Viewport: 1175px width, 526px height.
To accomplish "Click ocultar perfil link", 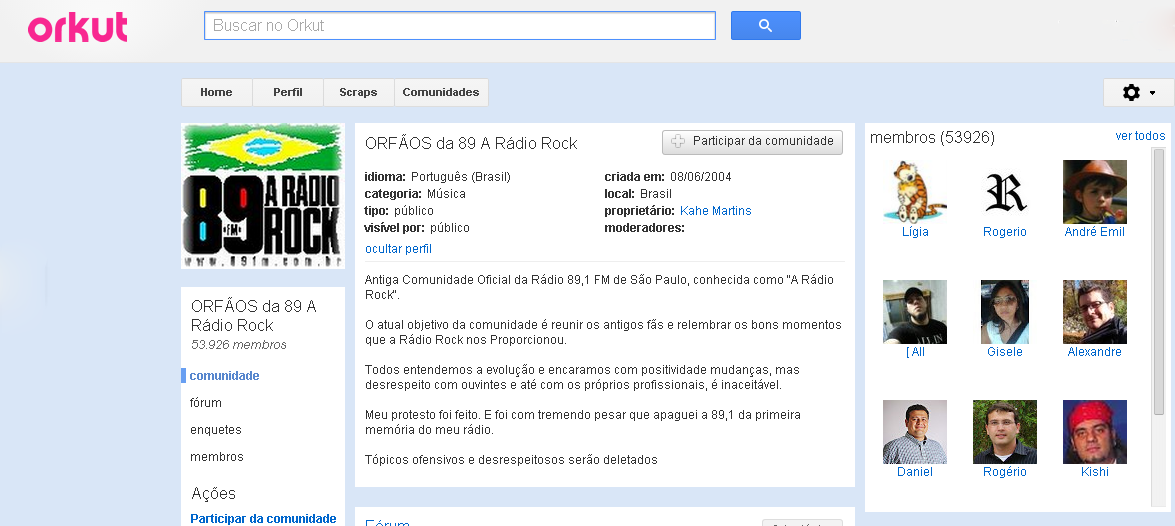I will (398, 249).
